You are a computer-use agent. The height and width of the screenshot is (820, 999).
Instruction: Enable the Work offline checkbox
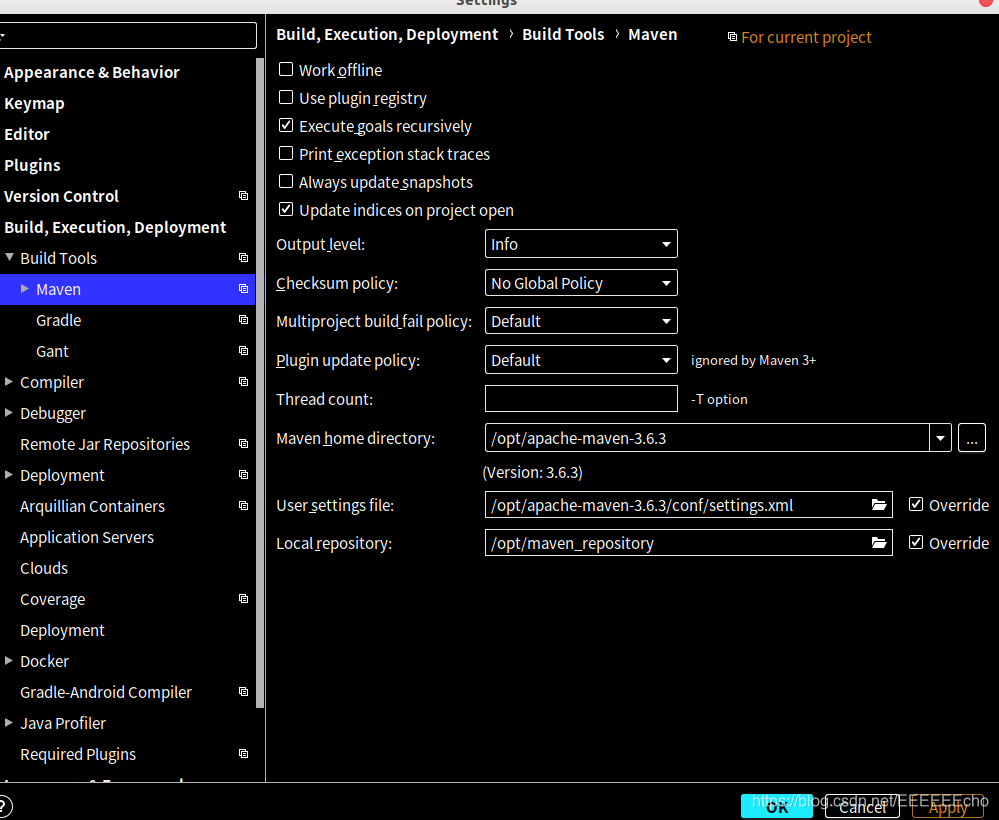coord(286,69)
